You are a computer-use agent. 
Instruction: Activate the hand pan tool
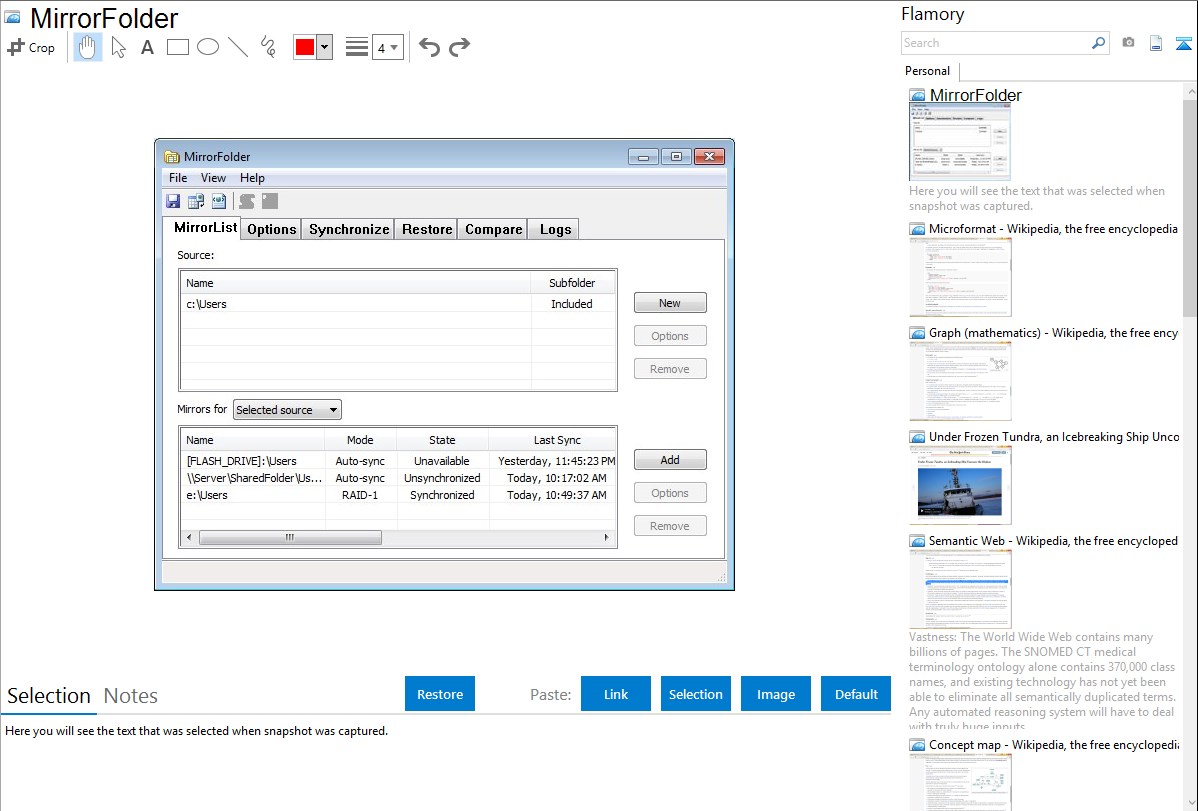click(x=88, y=47)
